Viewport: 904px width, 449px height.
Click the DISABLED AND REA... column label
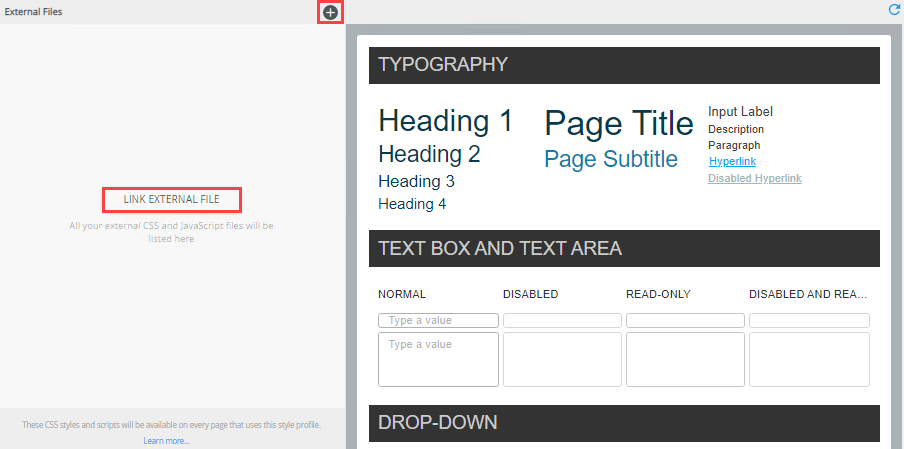tap(808, 295)
